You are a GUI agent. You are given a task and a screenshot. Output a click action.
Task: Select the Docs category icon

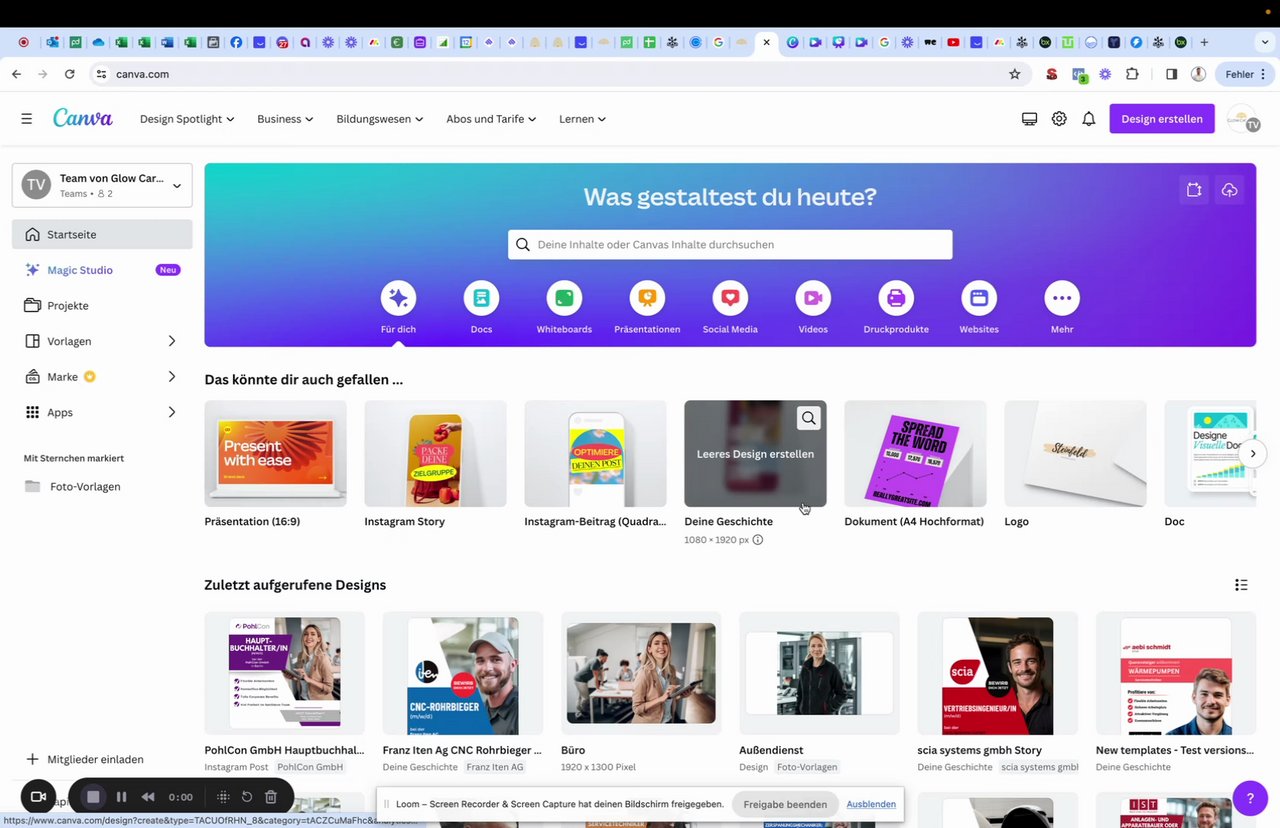click(x=481, y=298)
